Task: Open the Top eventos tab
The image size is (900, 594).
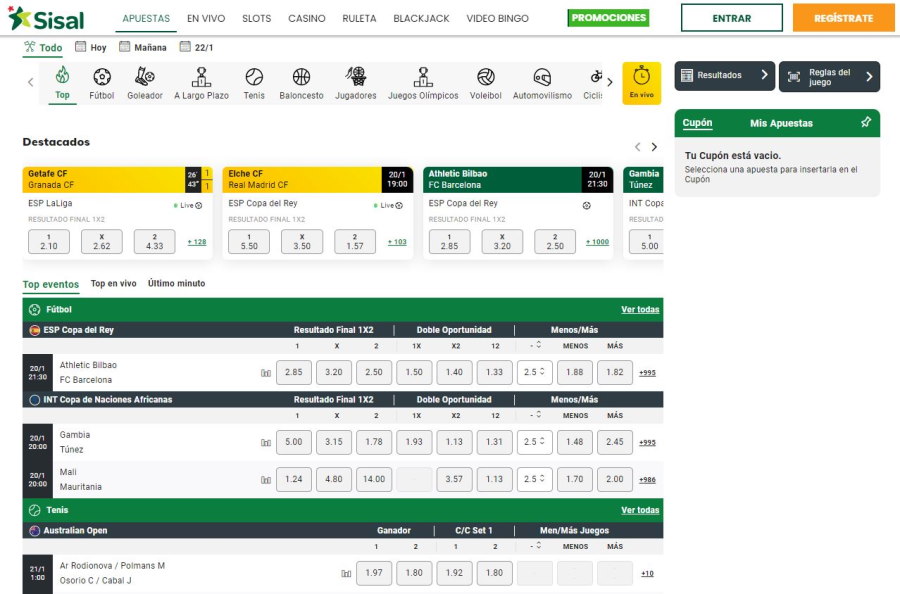Action: (x=51, y=285)
